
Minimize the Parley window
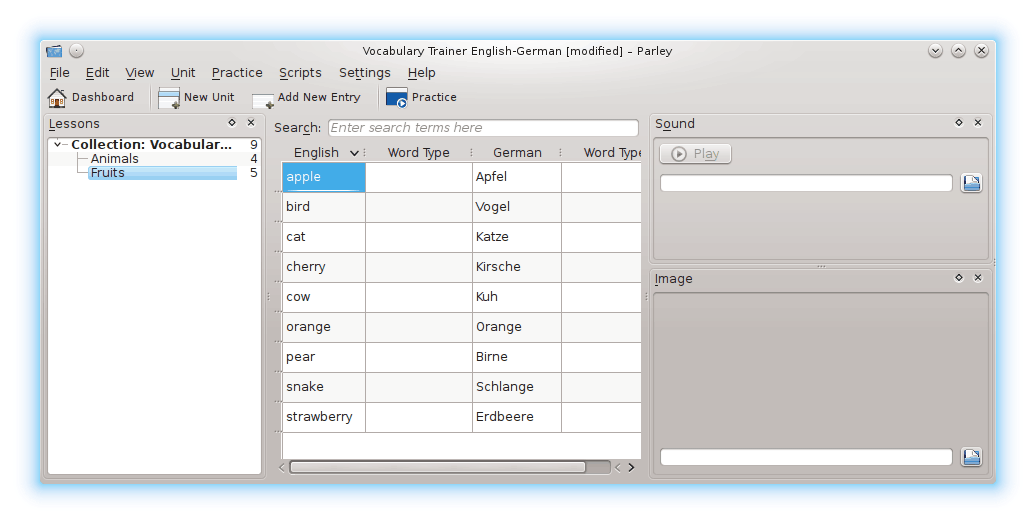point(935,51)
